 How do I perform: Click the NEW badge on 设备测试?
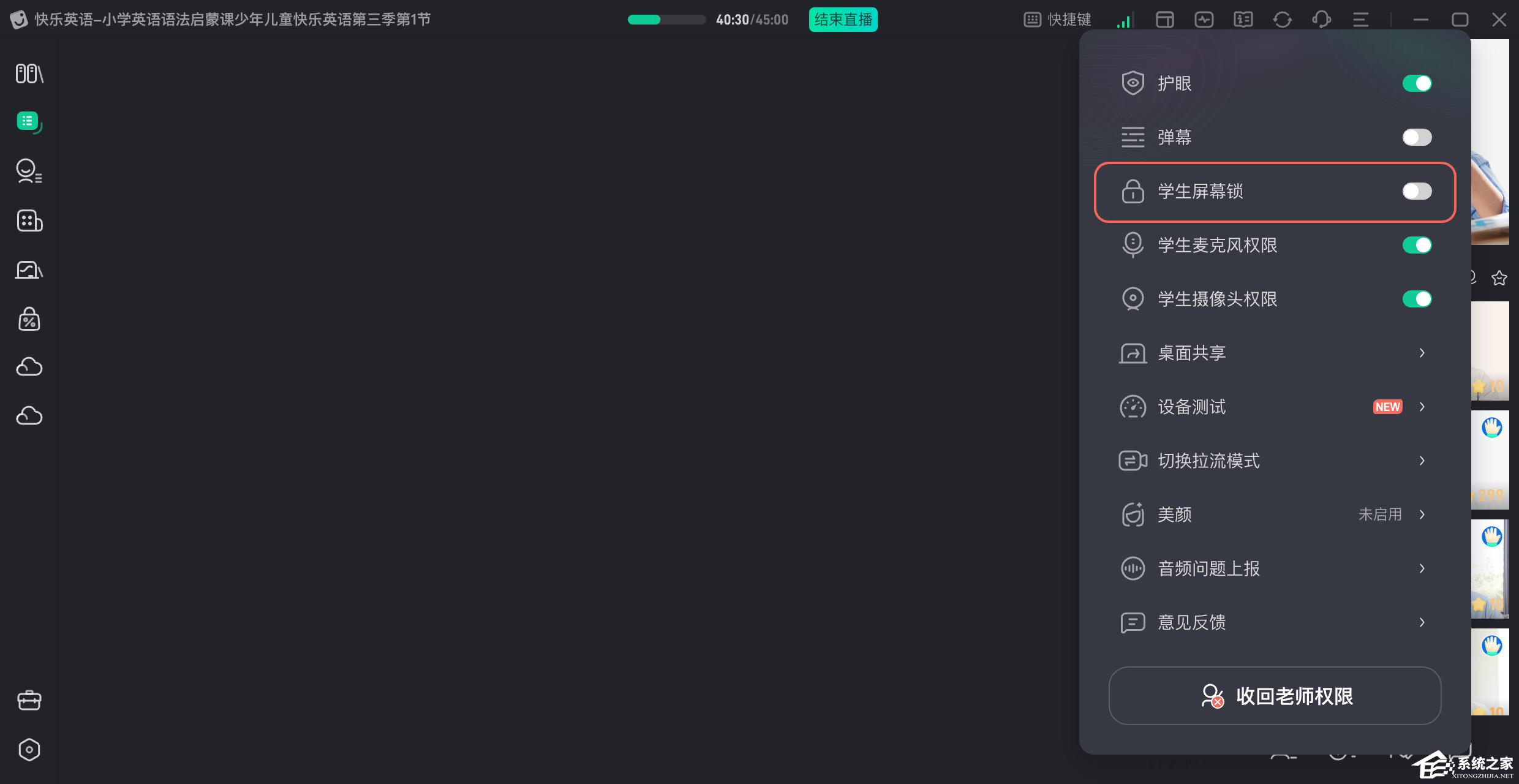tap(1387, 407)
